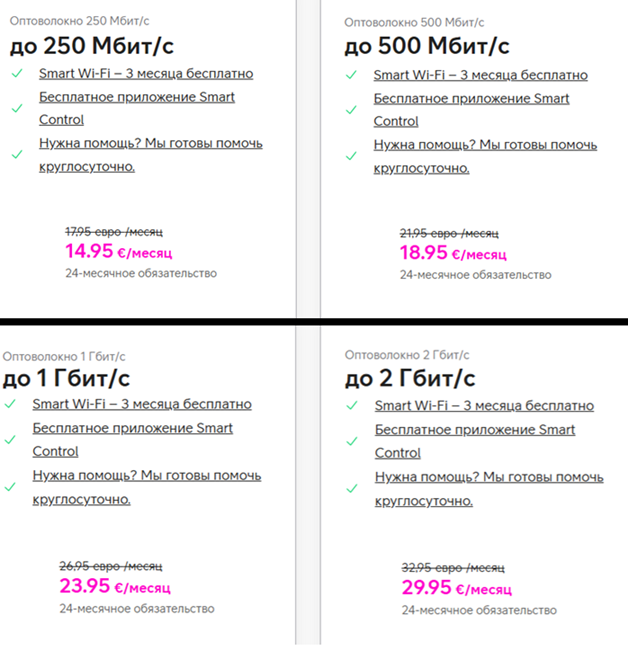Viewport: 628px width, 668px height.
Task: Click 'Нужна помощь?' link in 500 Мбит/с plan
Action: [485, 145]
